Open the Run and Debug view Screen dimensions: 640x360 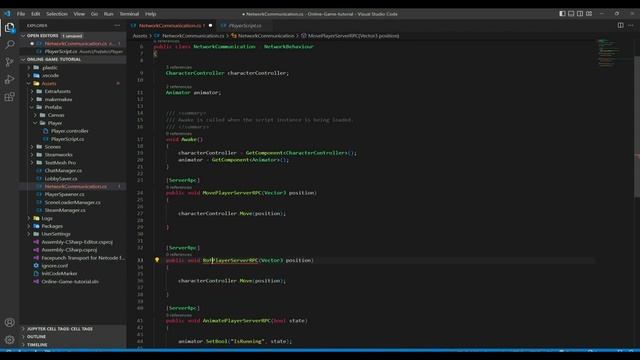tap(9, 80)
